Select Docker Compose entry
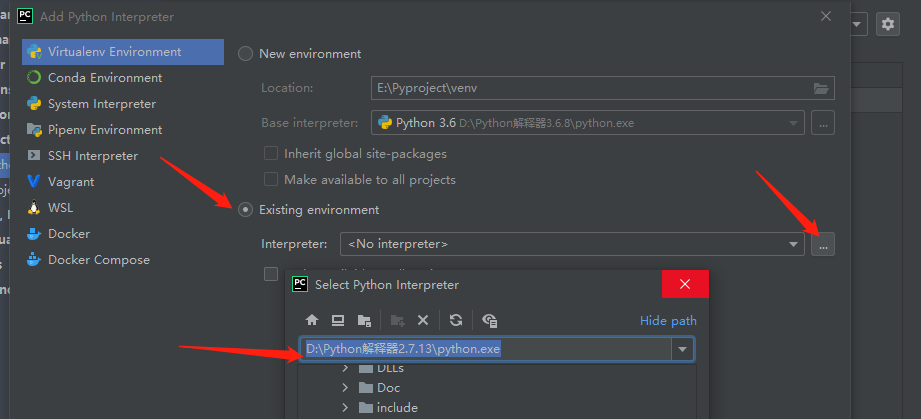921x419 pixels. pos(99,260)
